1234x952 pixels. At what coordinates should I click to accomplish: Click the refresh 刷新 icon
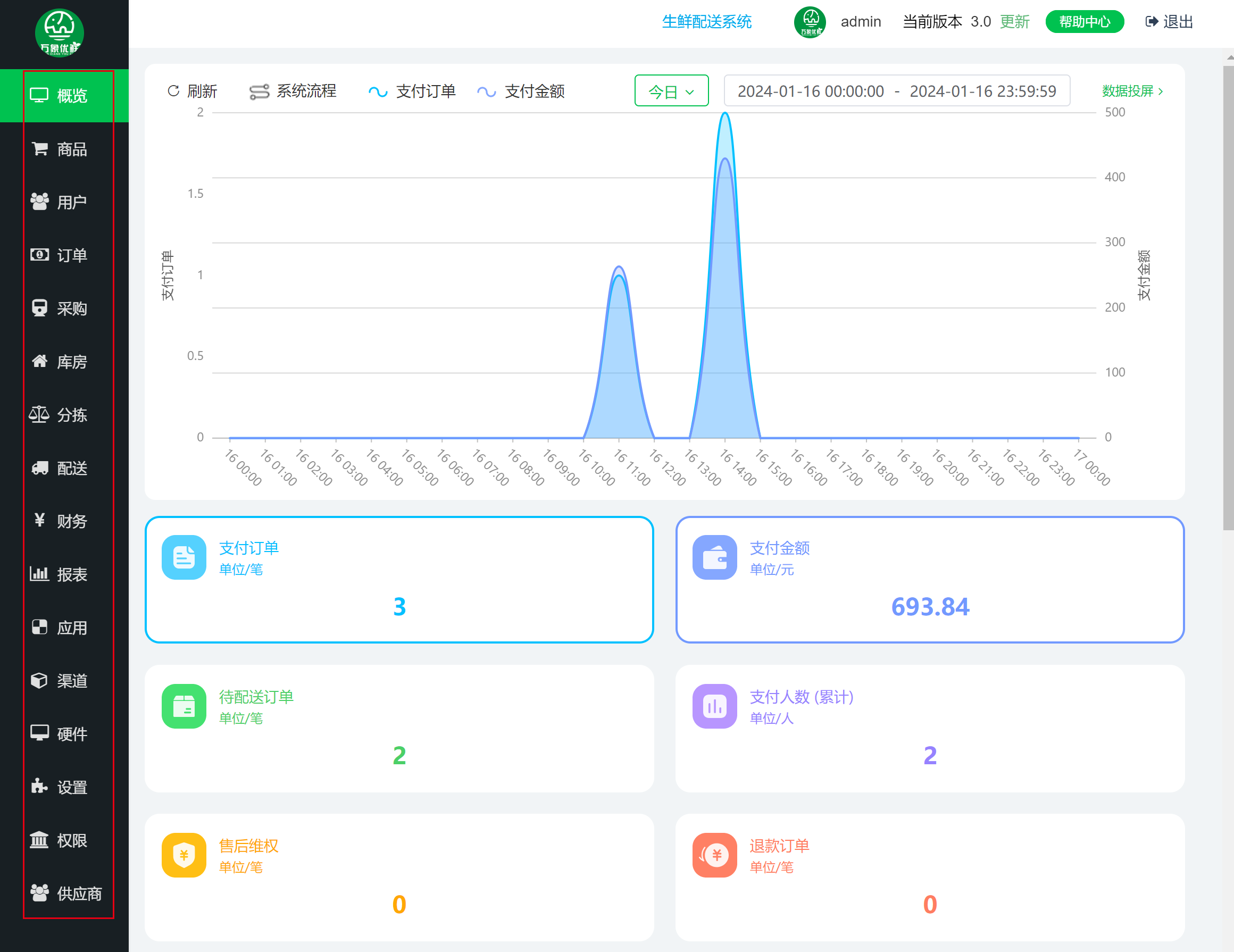click(173, 91)
